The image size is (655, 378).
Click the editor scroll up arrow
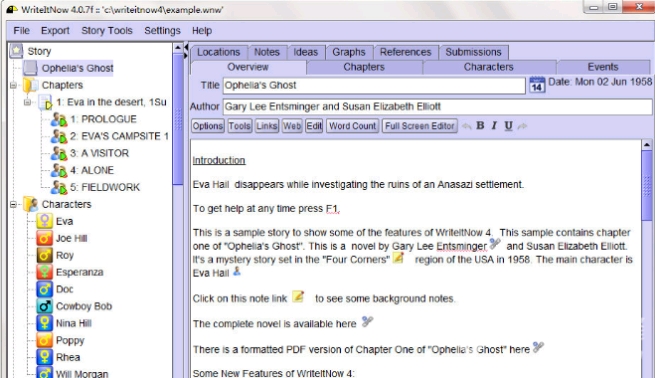click(x=647, y=145)
